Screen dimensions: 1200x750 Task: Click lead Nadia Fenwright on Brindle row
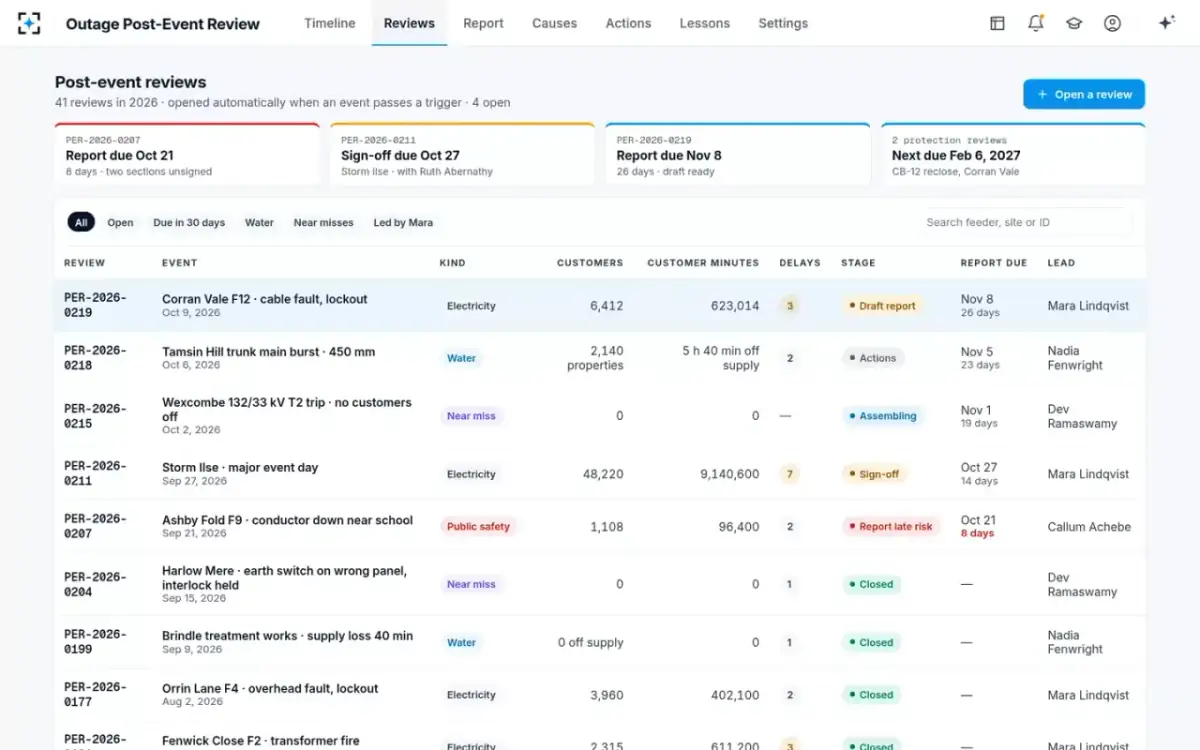tap(1075, 642)
